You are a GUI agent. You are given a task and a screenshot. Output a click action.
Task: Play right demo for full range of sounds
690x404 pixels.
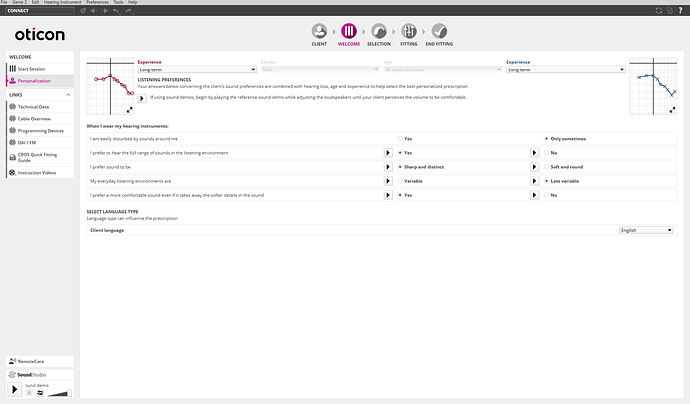pyautogui.click(x=534, y=153)
